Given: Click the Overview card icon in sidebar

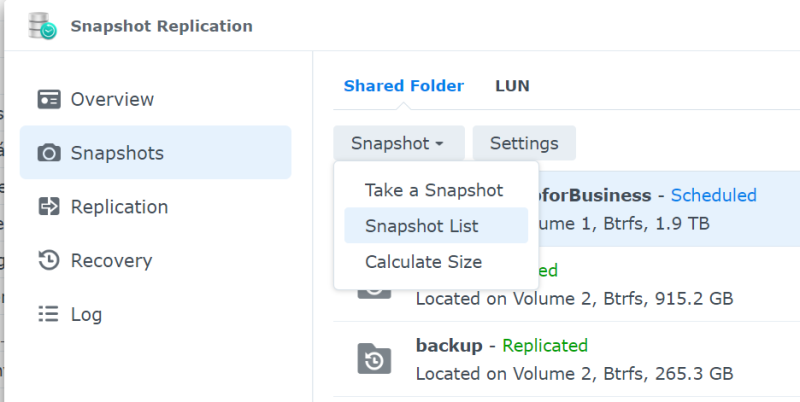Looking at the screenshot, I should click(x=49, y=99).
